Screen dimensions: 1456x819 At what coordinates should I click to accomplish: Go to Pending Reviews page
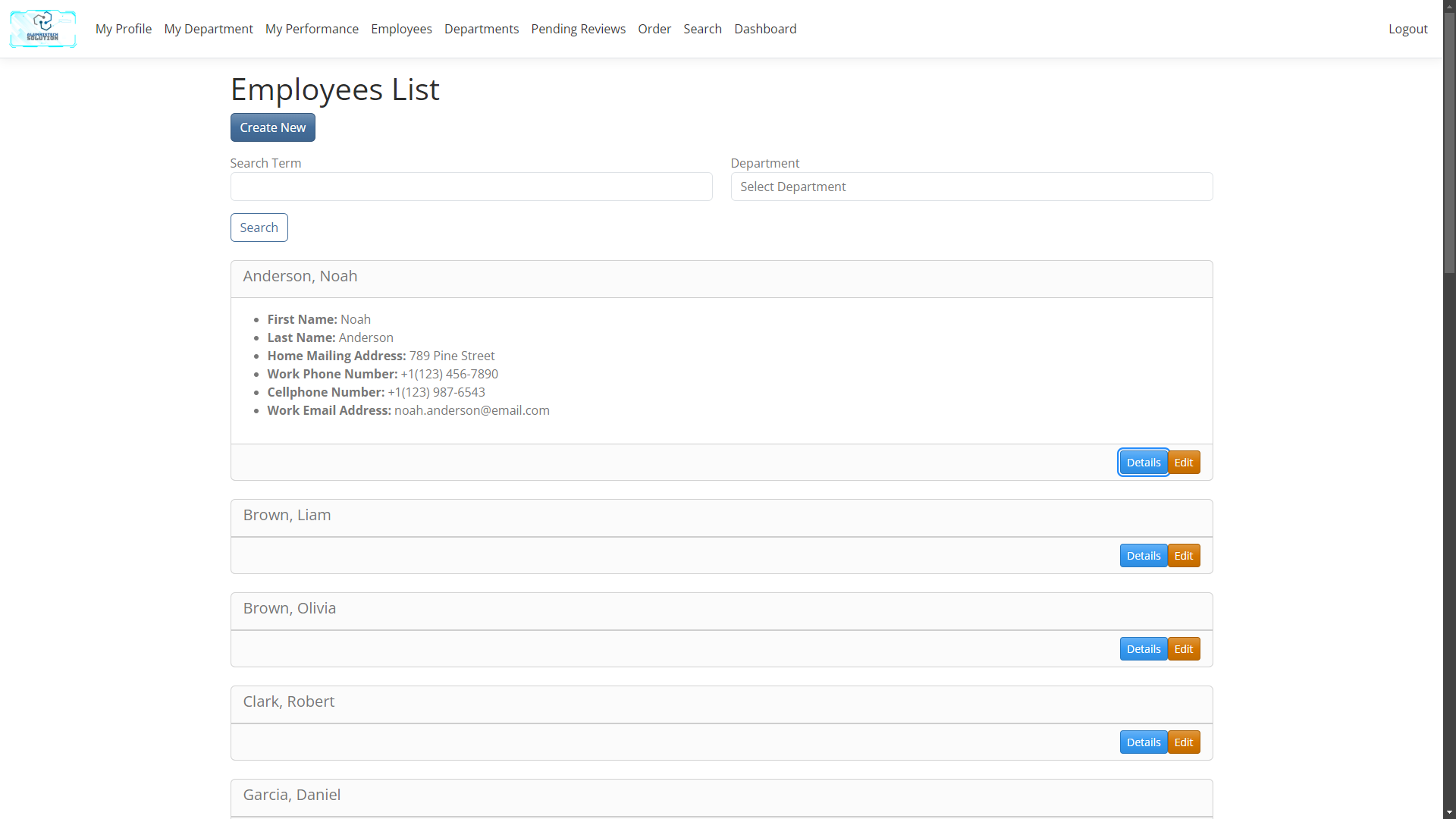point(578,29)
